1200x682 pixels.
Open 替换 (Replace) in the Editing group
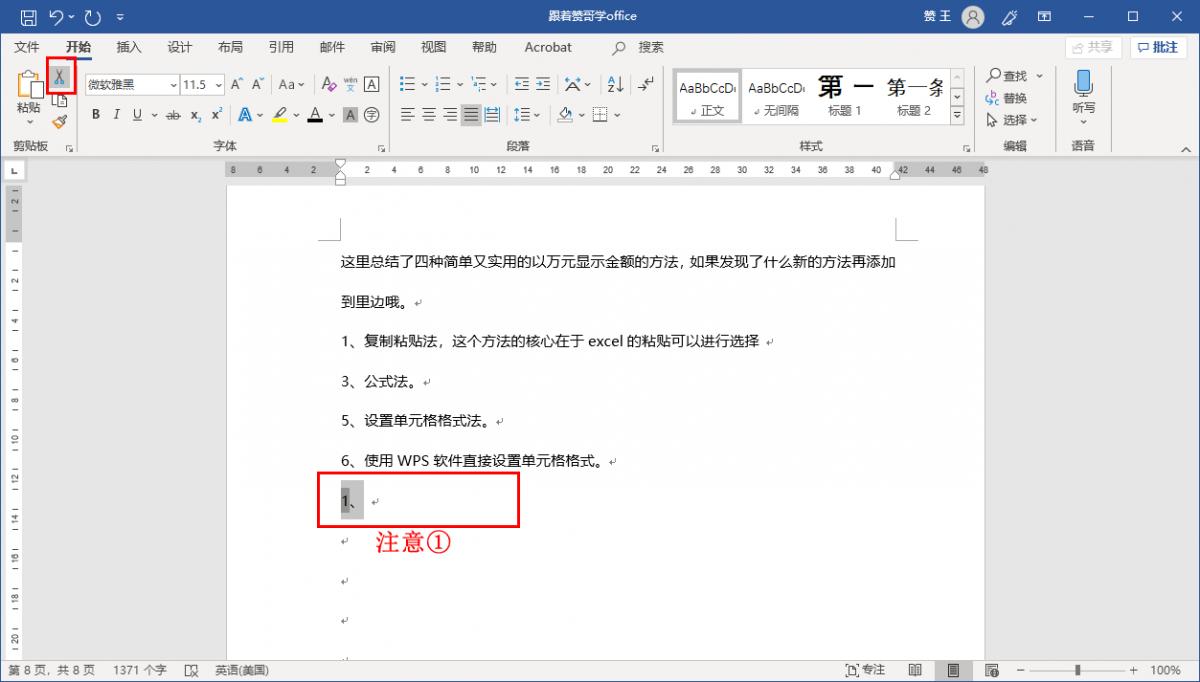[1014, 98]
